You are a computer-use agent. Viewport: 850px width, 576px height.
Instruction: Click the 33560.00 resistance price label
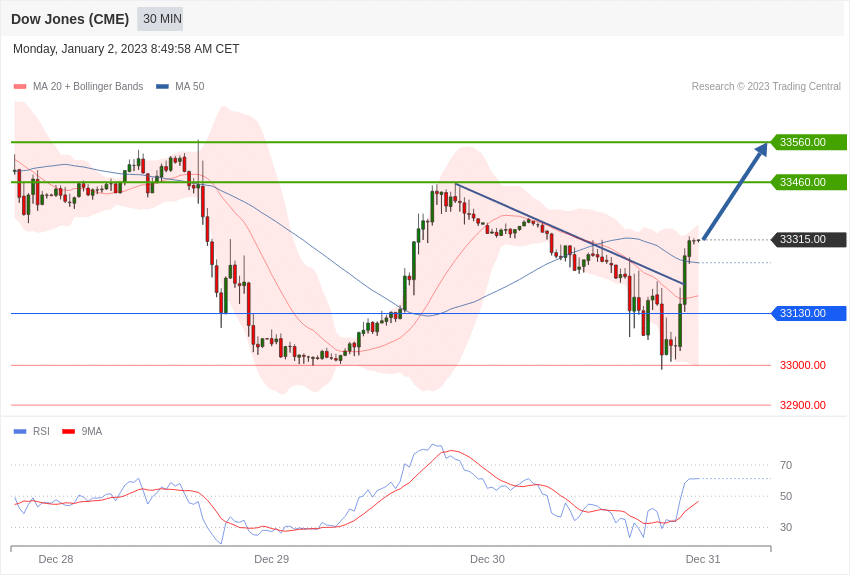pos(809,142)
